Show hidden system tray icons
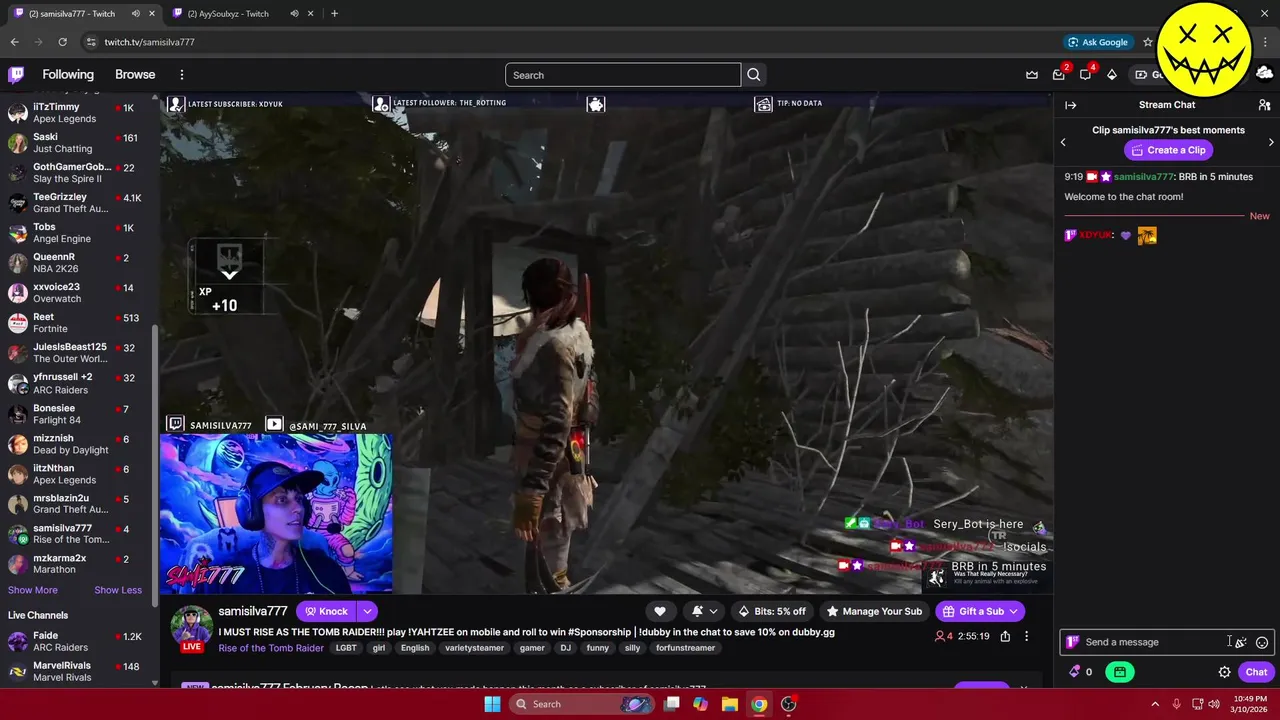Image resolution: width=1280 pixels, height=720 pixels. [x=1154, y=704]
